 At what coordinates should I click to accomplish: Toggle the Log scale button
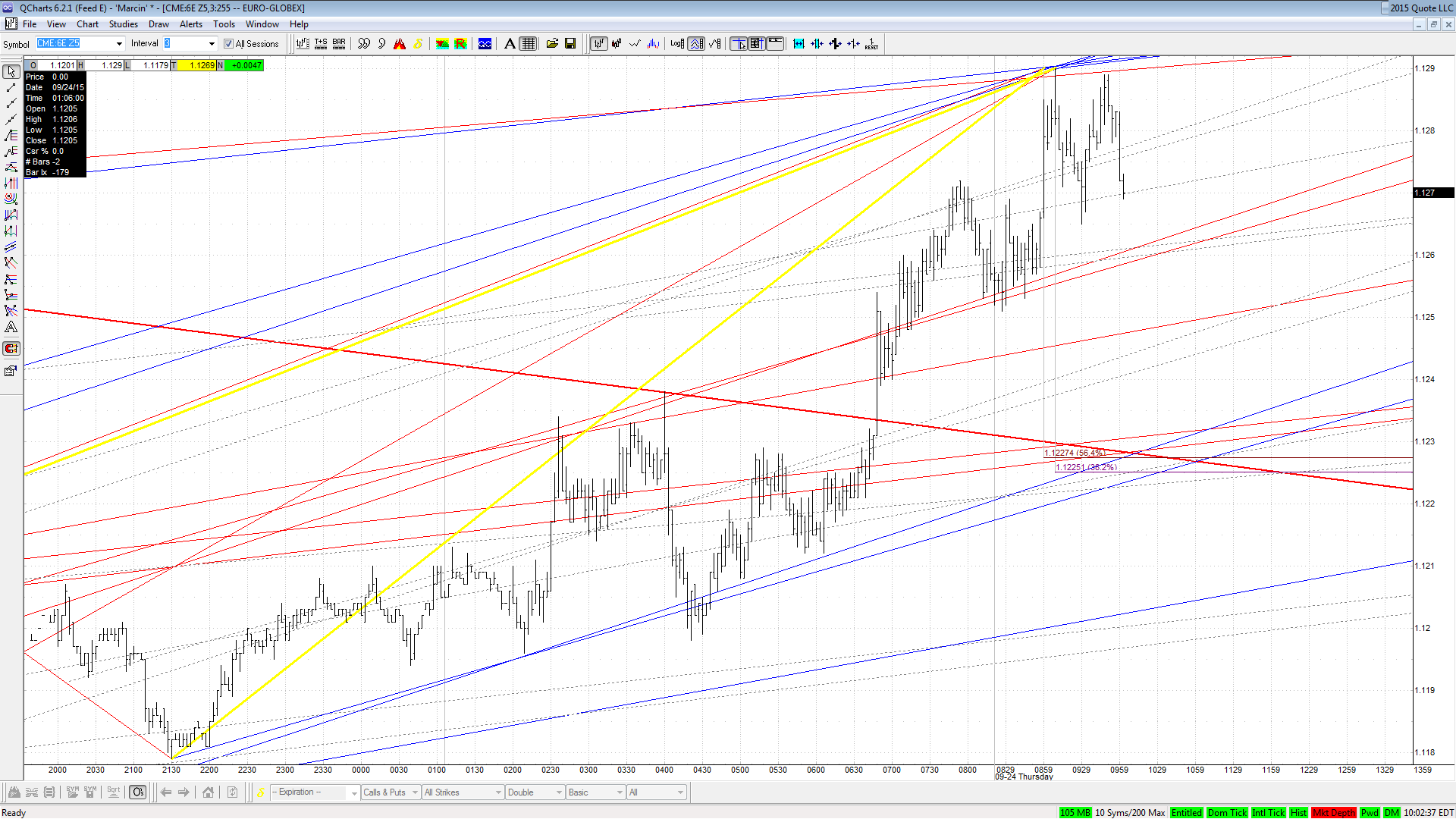(677, 44)
